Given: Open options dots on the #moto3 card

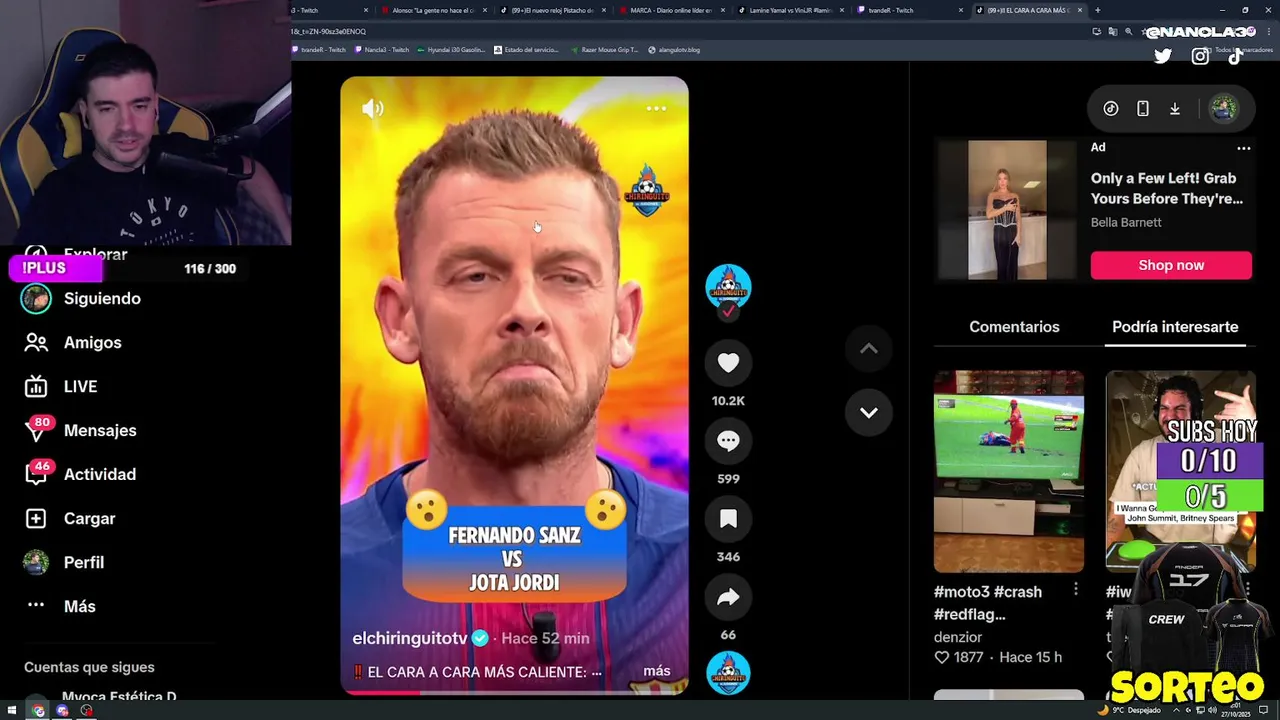Looking at the screenshot, I should [x=1076, y=590].
